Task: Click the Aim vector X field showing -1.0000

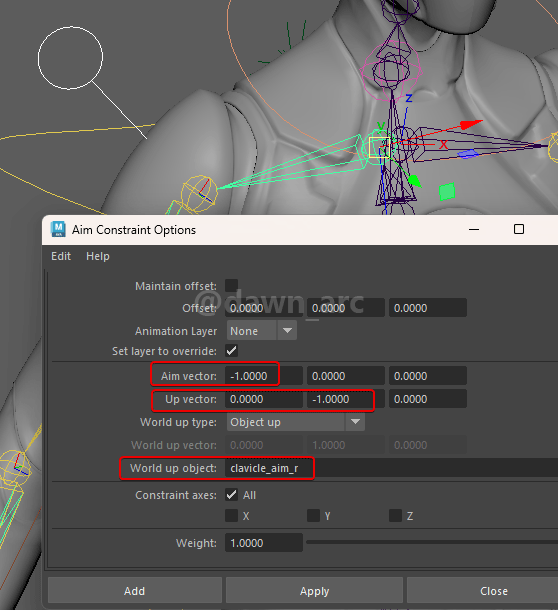Action: [264, 376]
